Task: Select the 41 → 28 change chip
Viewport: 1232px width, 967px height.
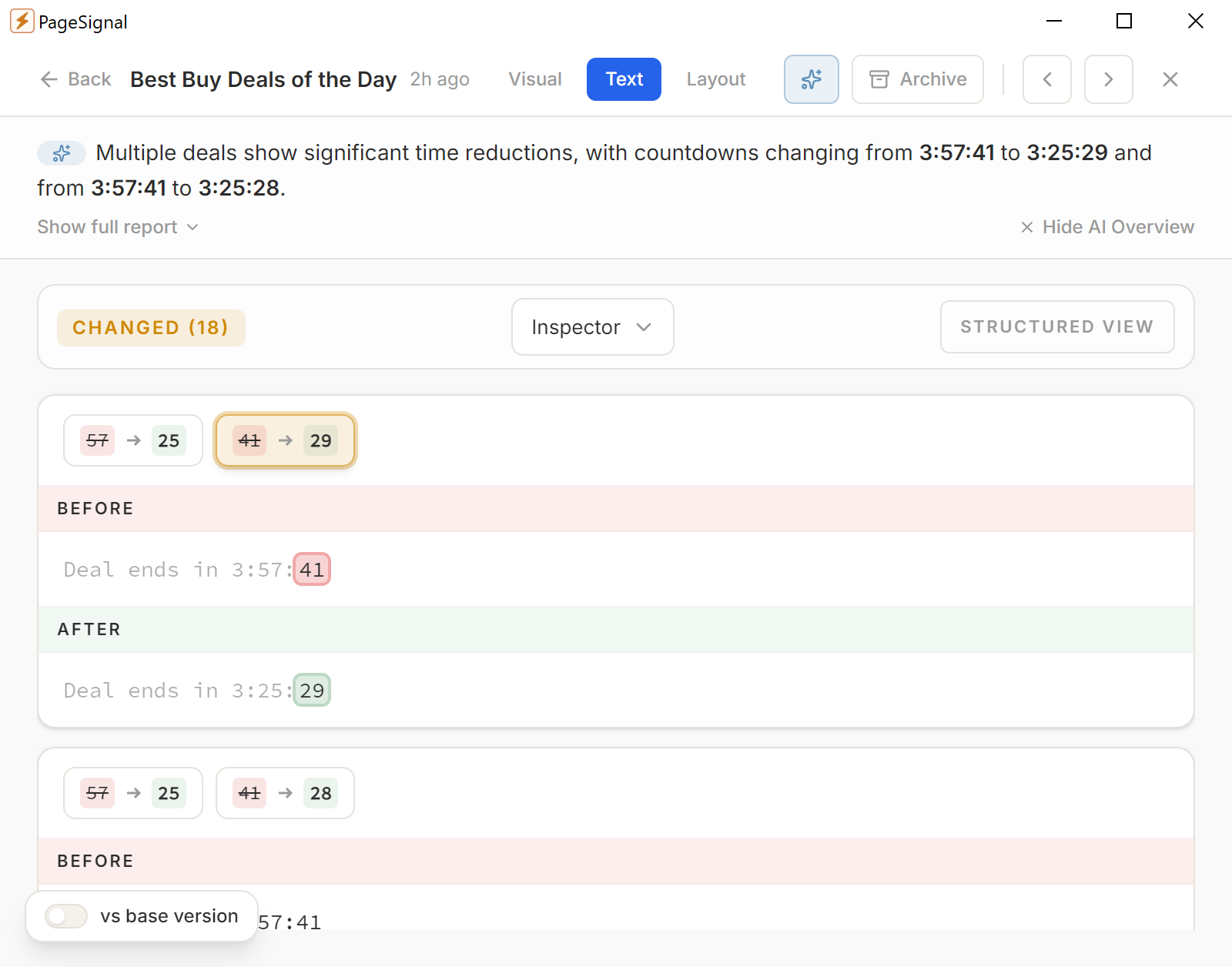Action: (x=286, y=793)
